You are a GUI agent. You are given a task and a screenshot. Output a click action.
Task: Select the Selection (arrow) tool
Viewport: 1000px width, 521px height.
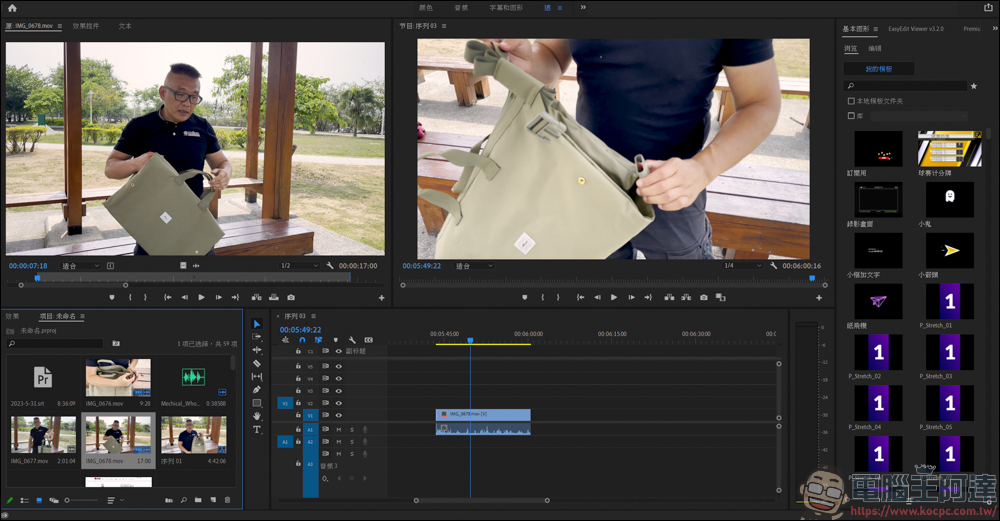point(257,324)
